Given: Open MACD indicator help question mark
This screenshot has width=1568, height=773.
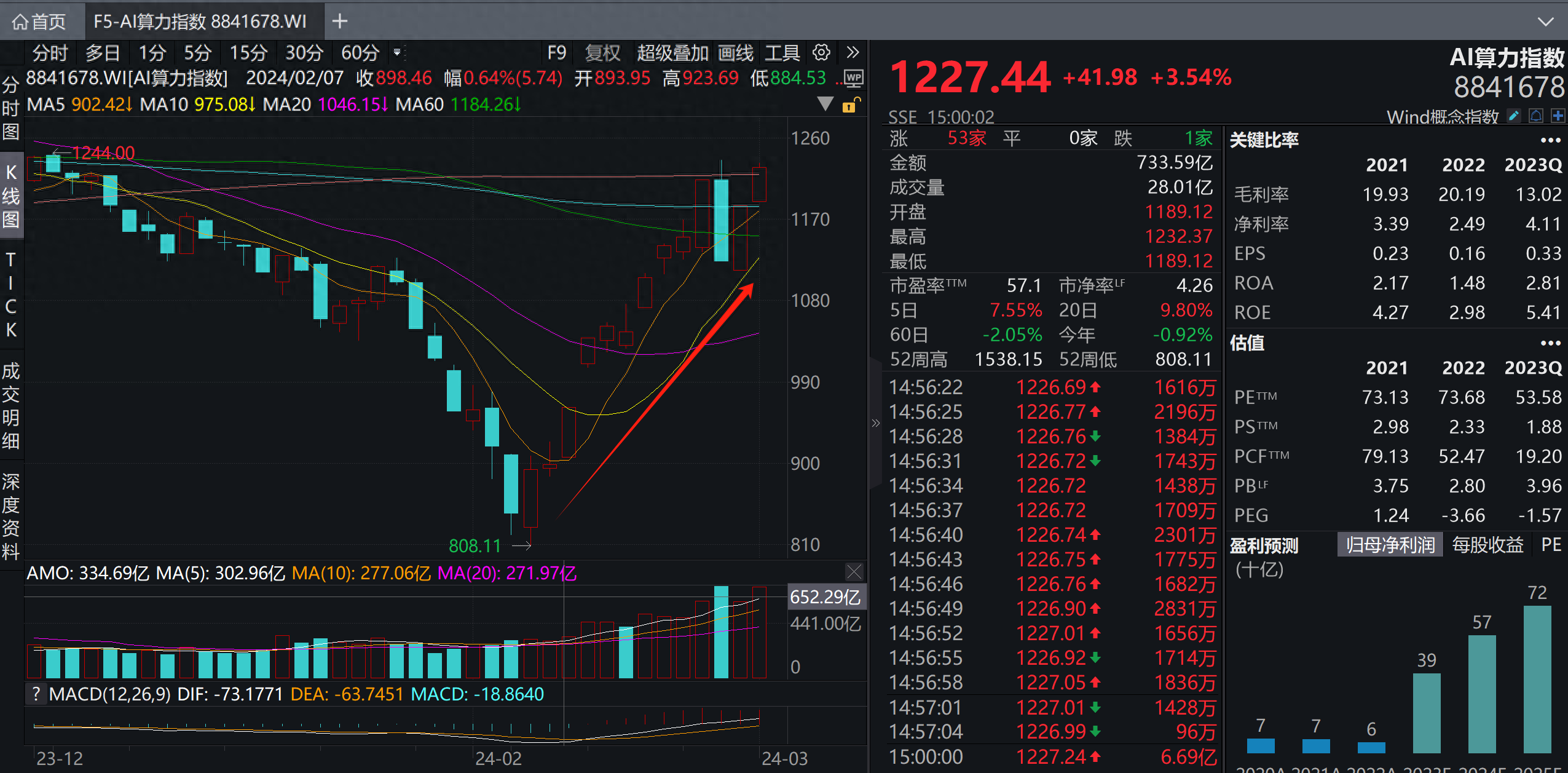Looking at the screenshot, I should 36,694.
